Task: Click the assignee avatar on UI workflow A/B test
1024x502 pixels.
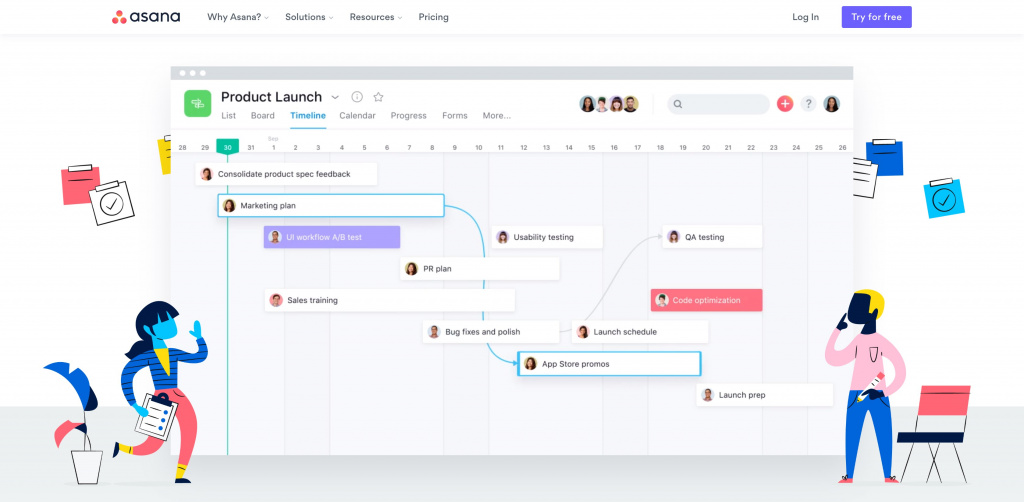Action: 275,237
